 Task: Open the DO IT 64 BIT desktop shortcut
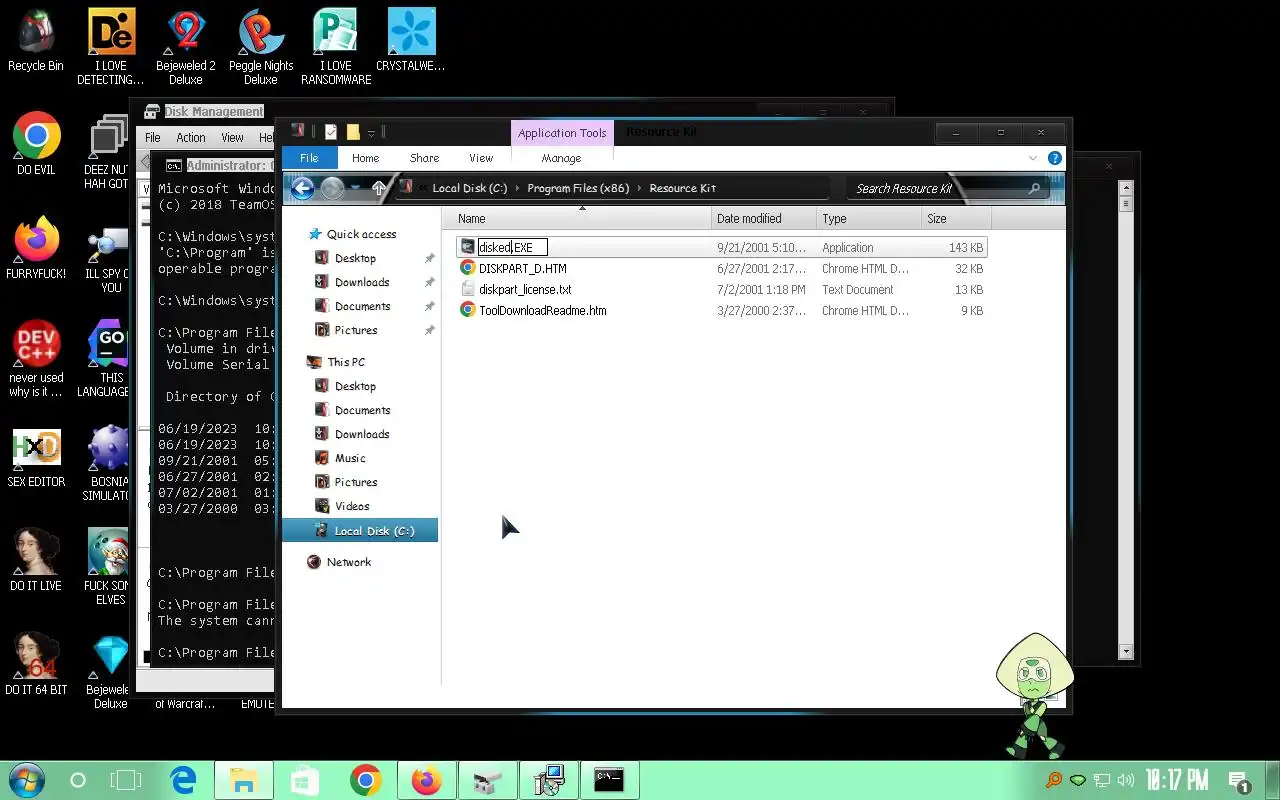coord(36,664)
